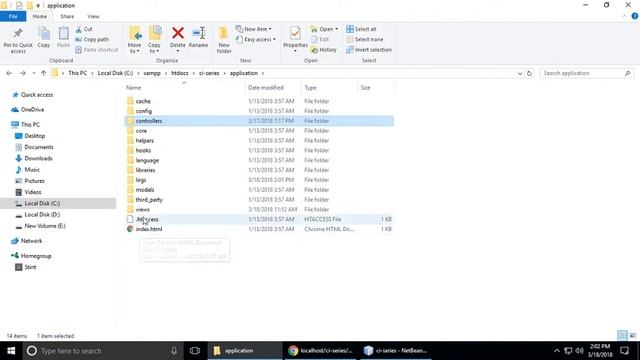Sort by Size column header

point(365,88)
